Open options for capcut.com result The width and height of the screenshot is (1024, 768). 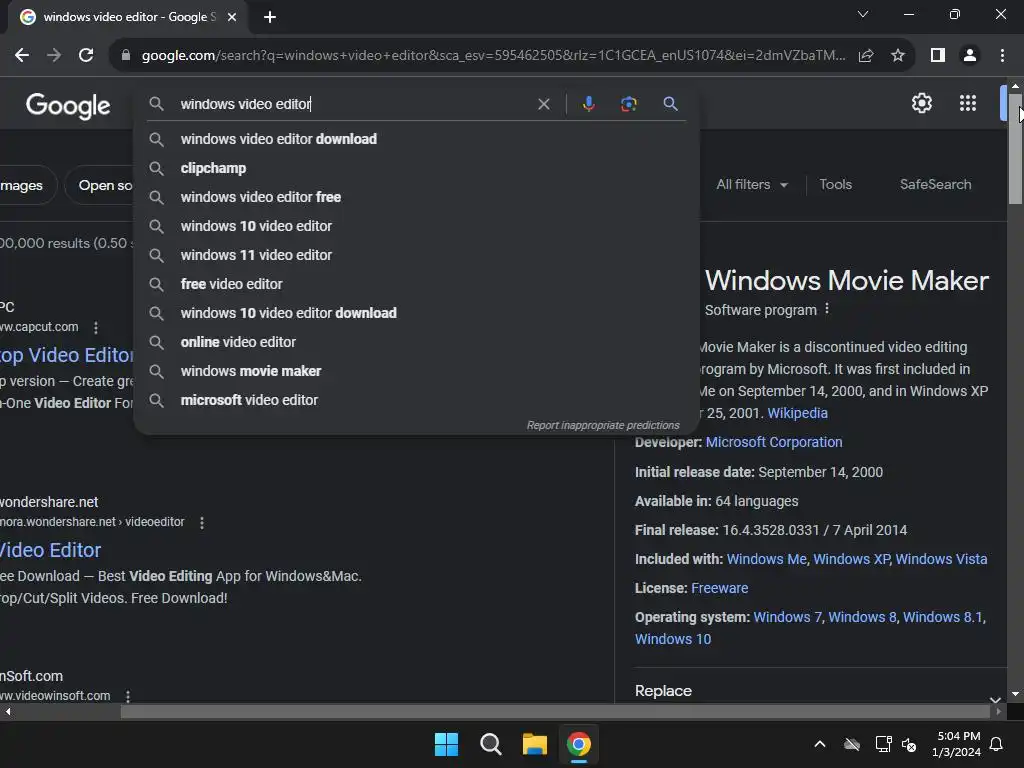96,327
